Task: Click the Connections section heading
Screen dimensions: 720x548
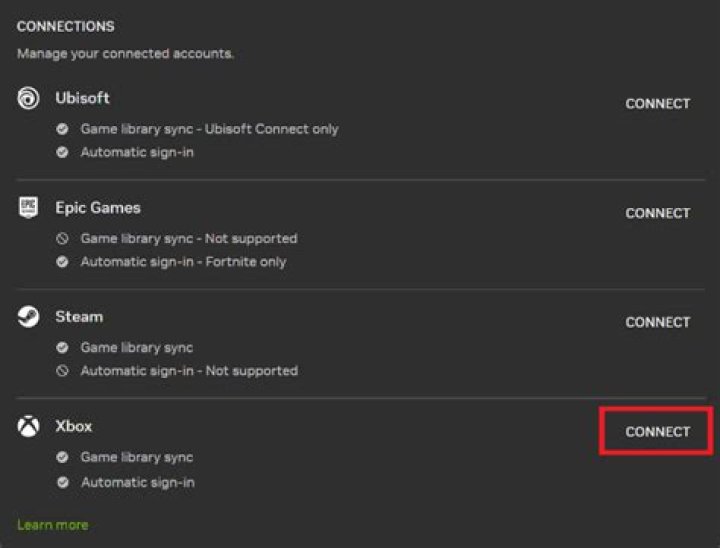Action: 66,26
